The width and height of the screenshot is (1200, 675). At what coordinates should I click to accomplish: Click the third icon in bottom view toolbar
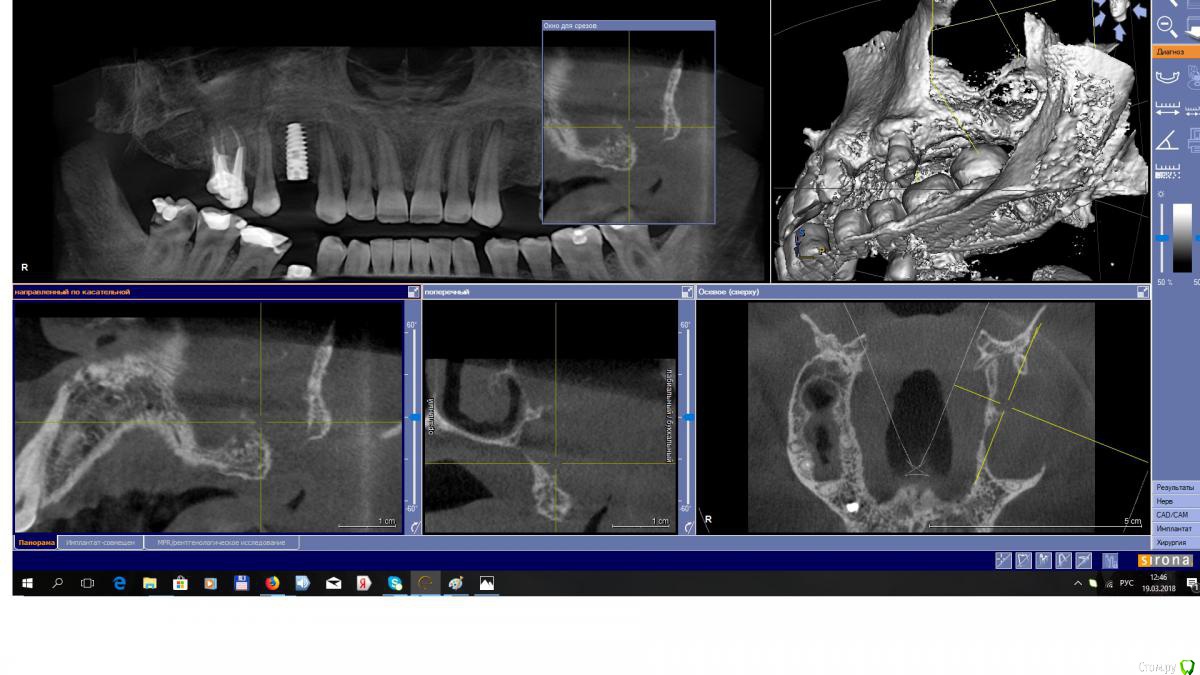[x=1044, y=560]
